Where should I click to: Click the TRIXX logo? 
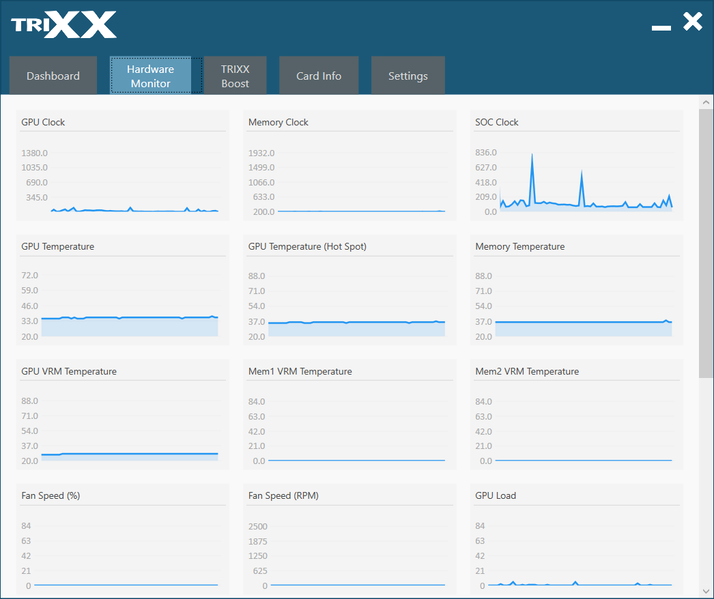64,25
